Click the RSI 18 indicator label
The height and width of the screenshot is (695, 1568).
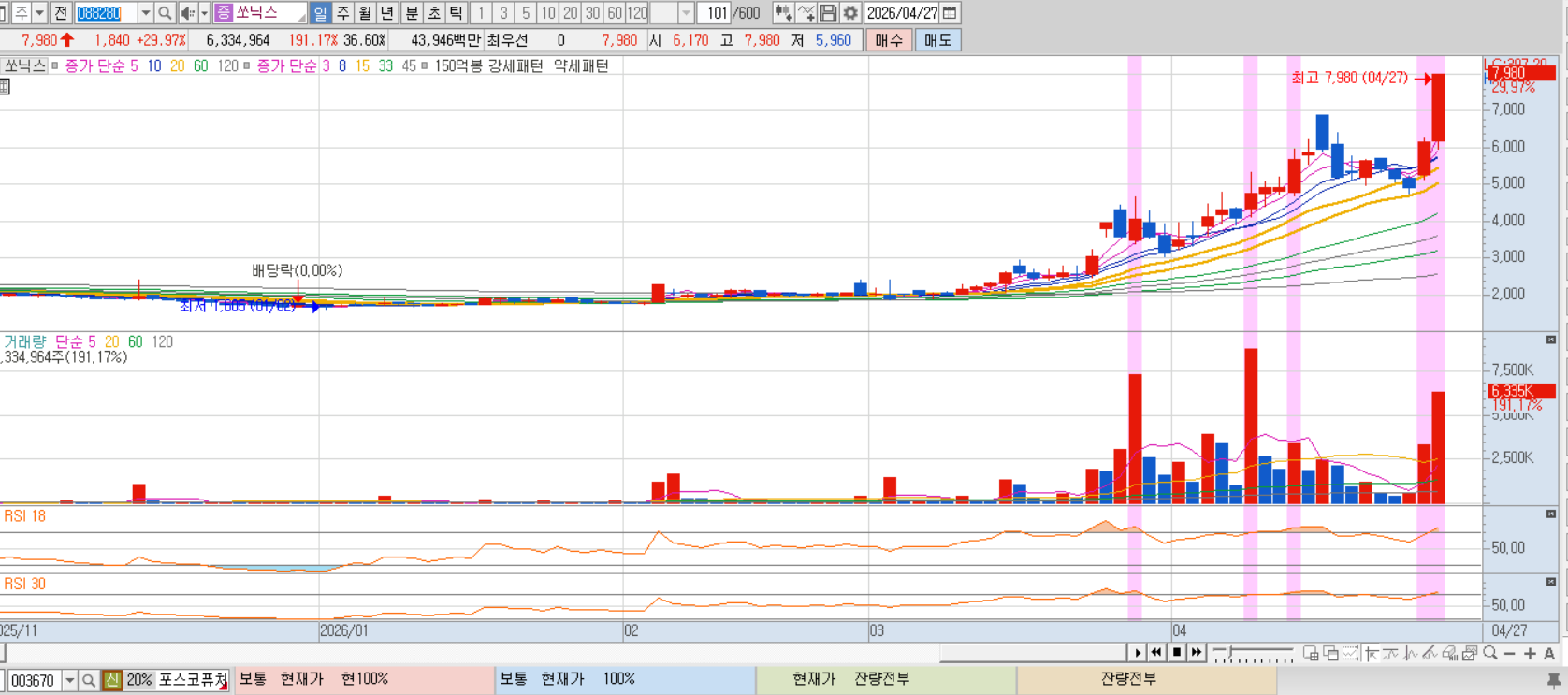25,516
